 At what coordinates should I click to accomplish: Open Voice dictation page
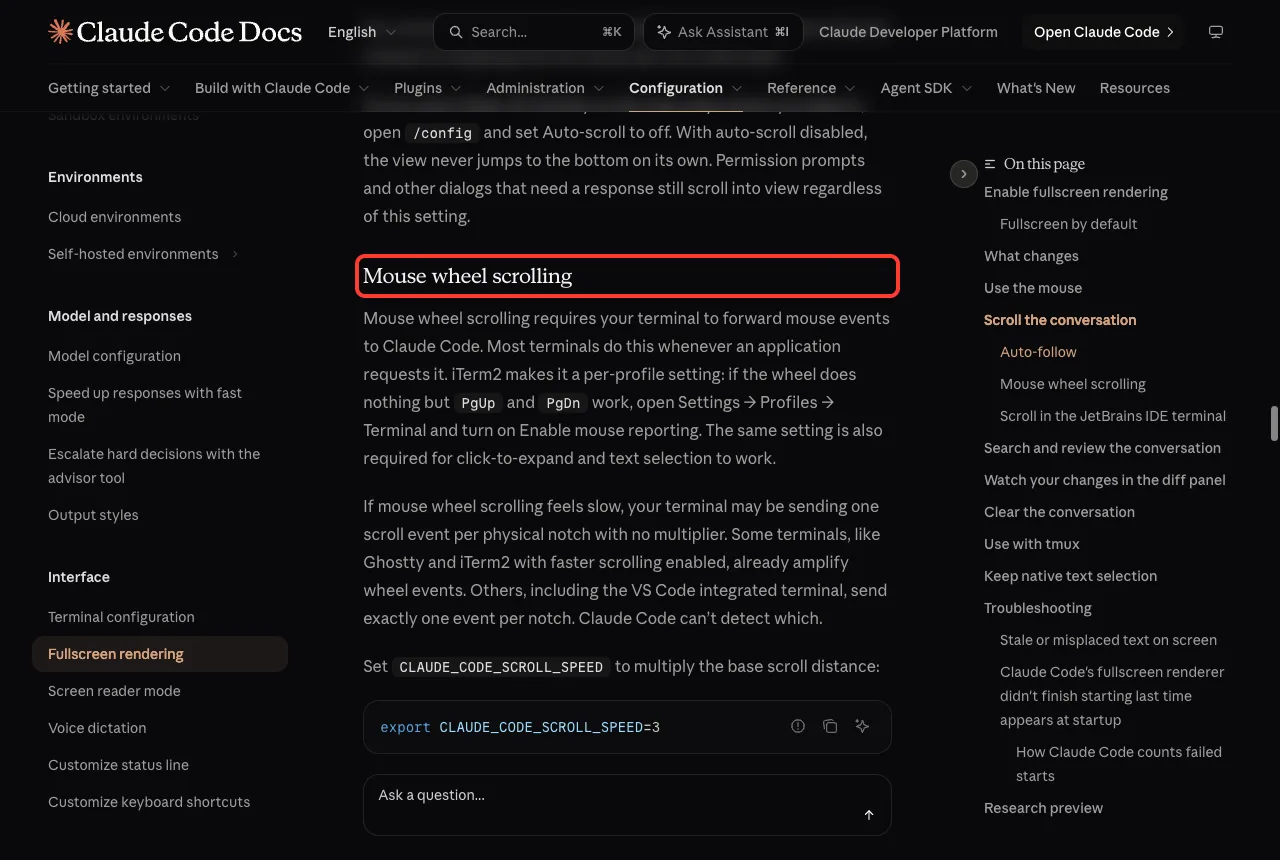tap(97, 728)
